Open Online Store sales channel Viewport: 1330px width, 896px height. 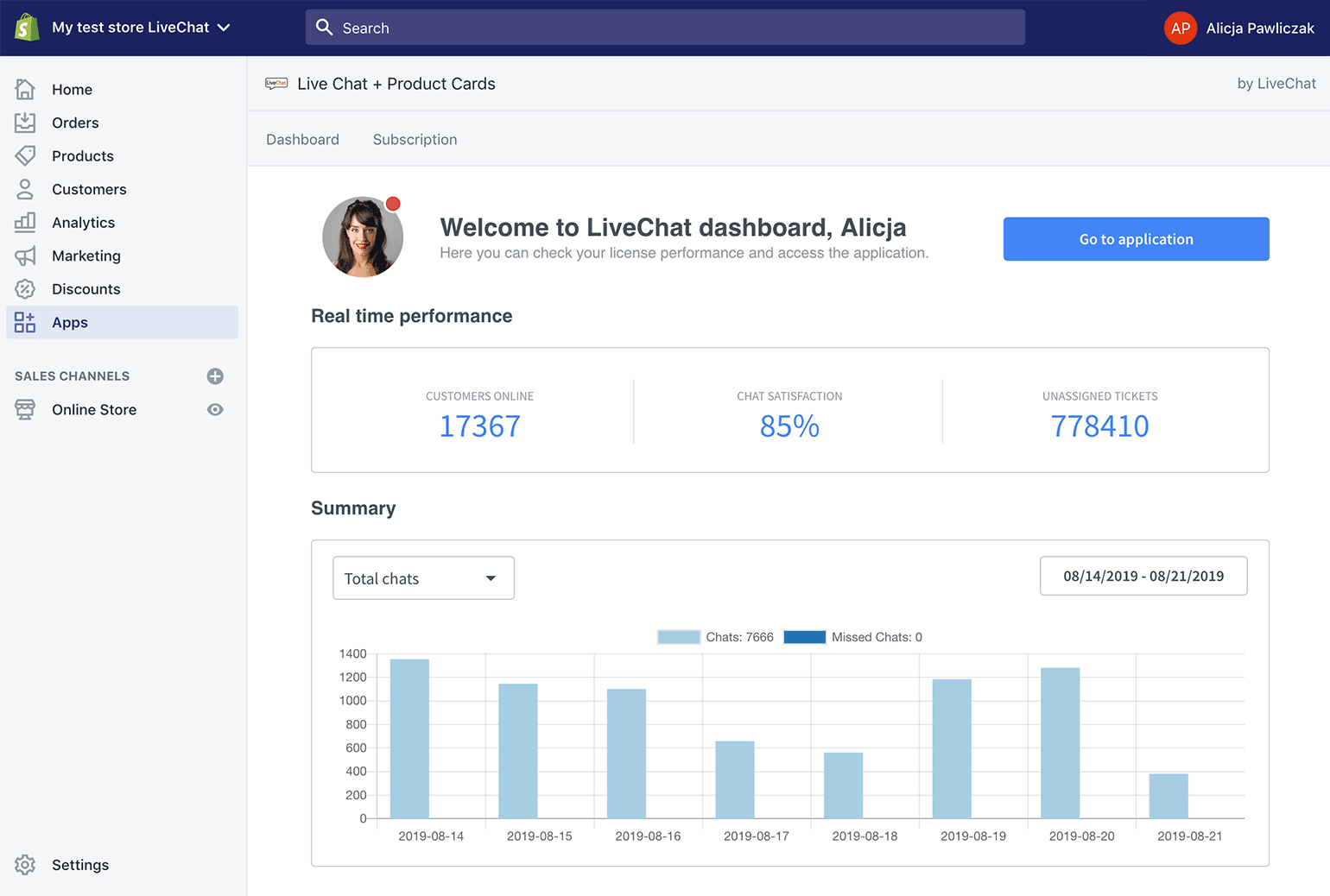pos(94,409)
